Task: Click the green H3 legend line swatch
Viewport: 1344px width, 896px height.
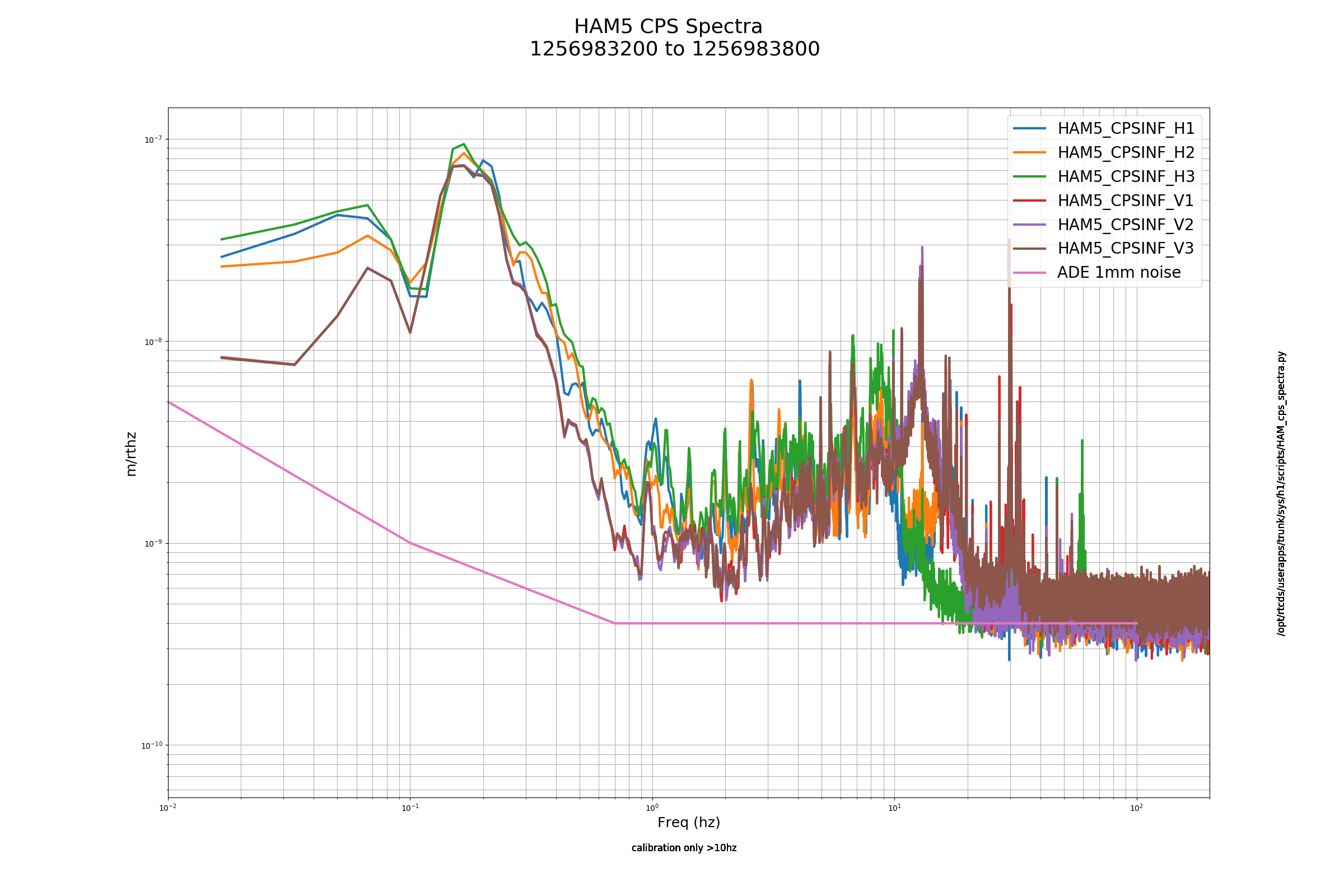Action: 1030,176
